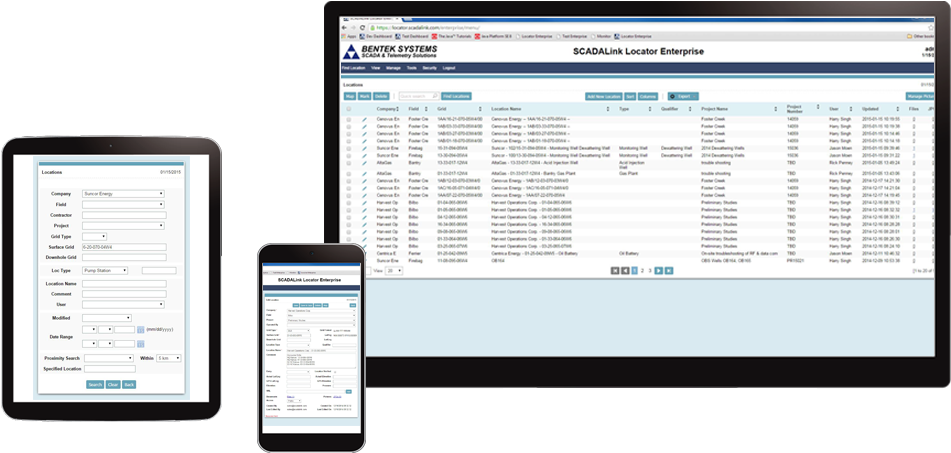
Task: Open the Export dropdown button
Action: pyautogui.click(x=684, y=96)
